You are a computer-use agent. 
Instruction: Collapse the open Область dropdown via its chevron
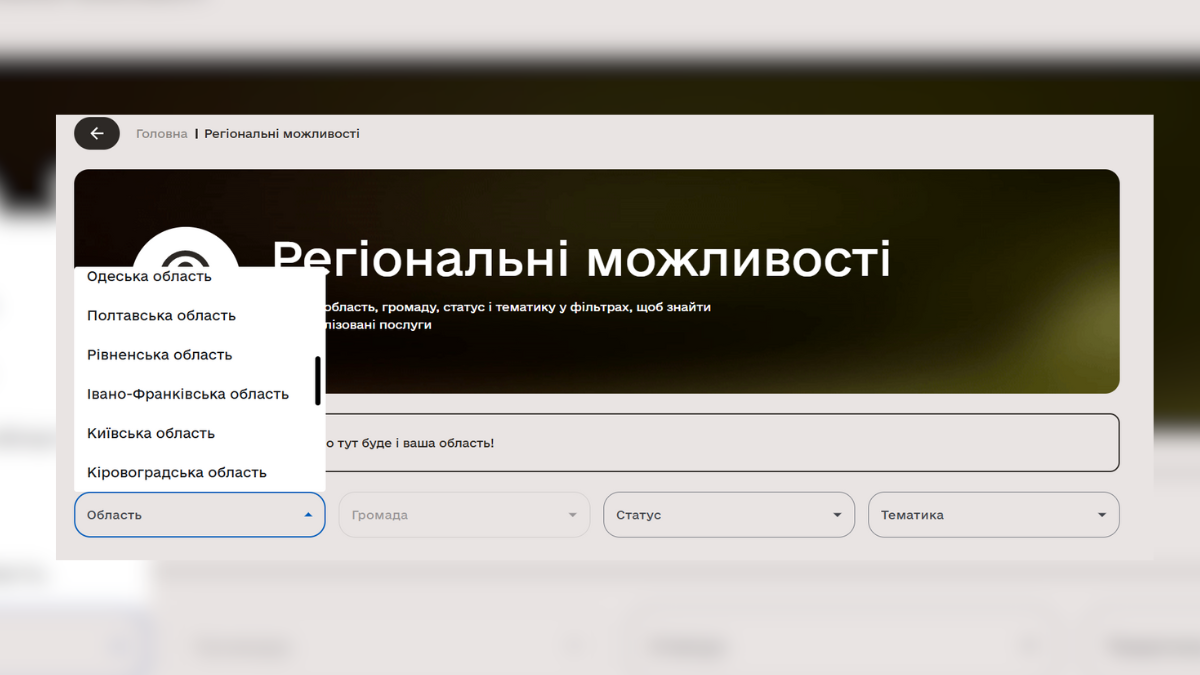click(309, 514)
